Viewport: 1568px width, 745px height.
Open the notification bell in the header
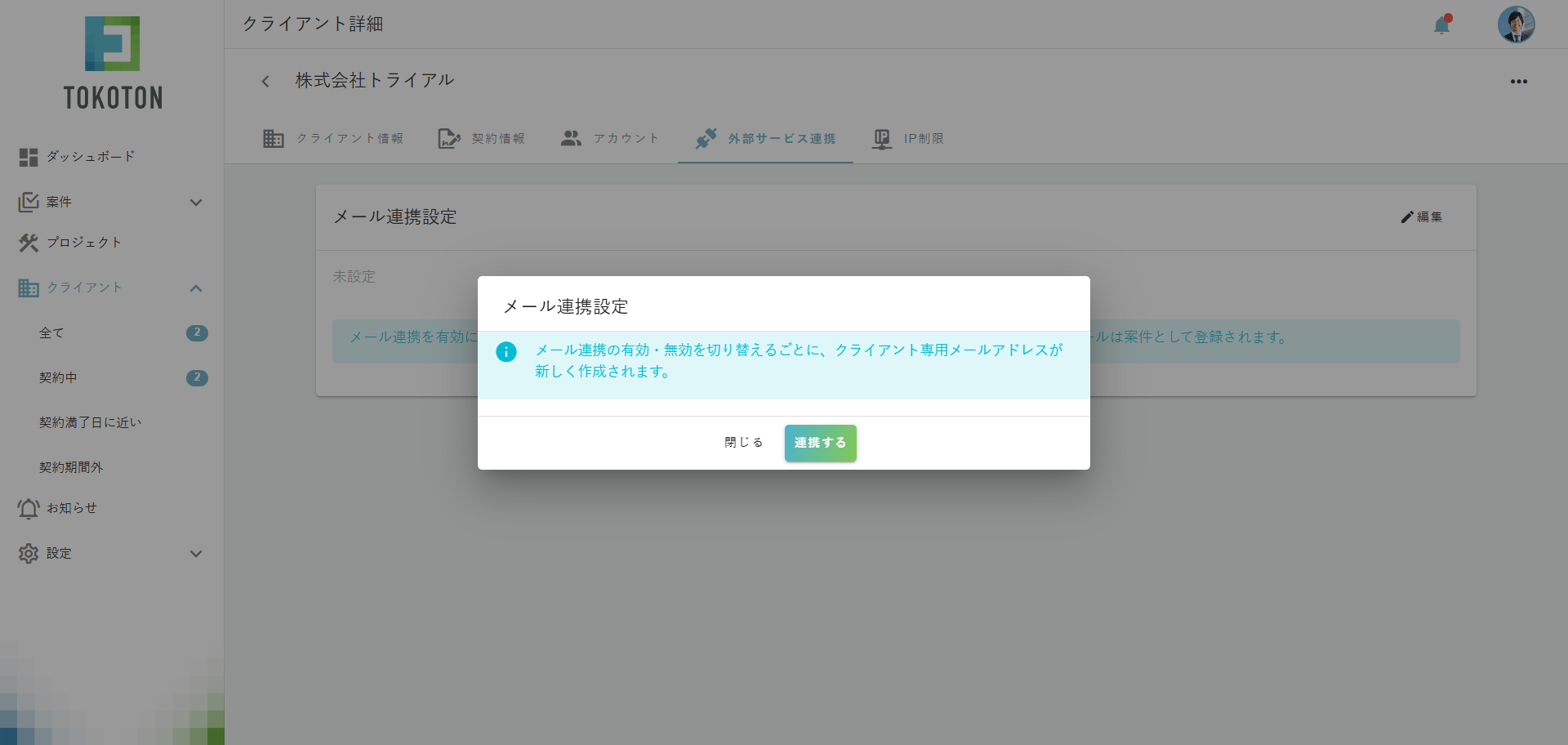1441,25
